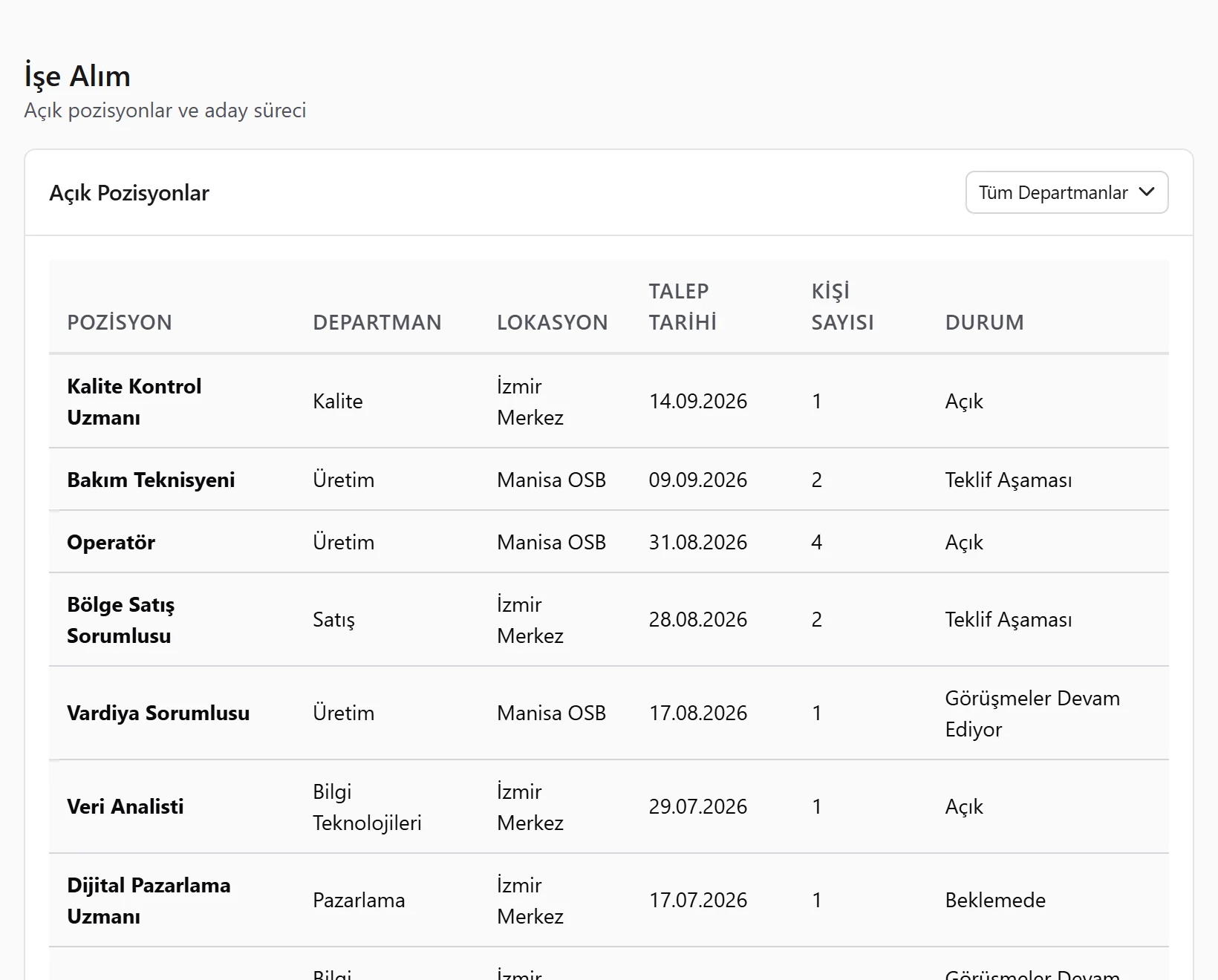This screenshot has width=1218, height=980.
Task: Click the DEPARTMAN column header
Action: tap(377, 322)
